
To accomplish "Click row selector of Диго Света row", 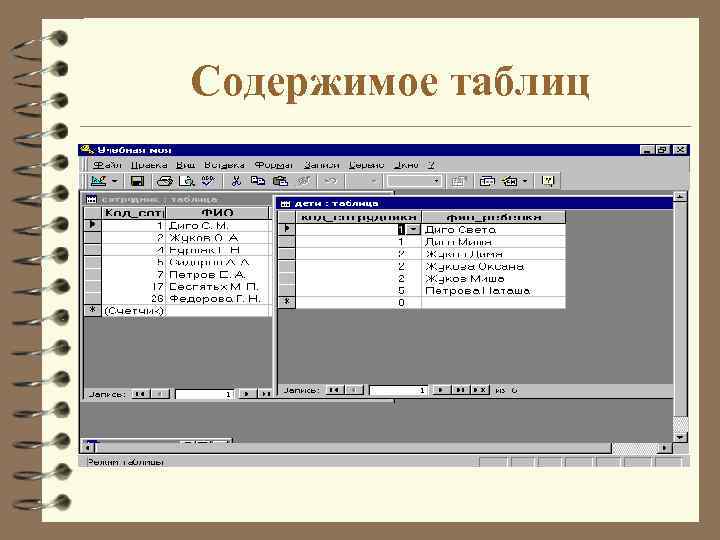I will (287, 228).
